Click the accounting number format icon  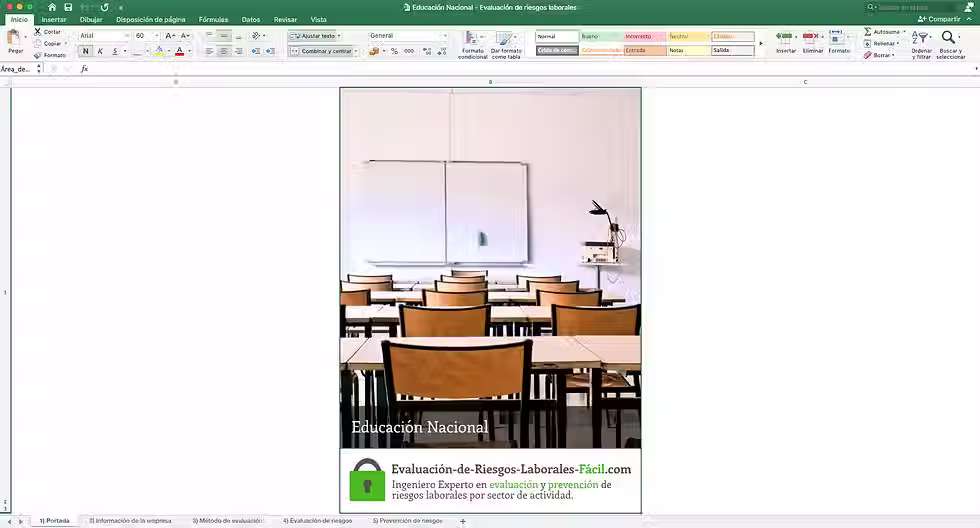pos(374,51)
